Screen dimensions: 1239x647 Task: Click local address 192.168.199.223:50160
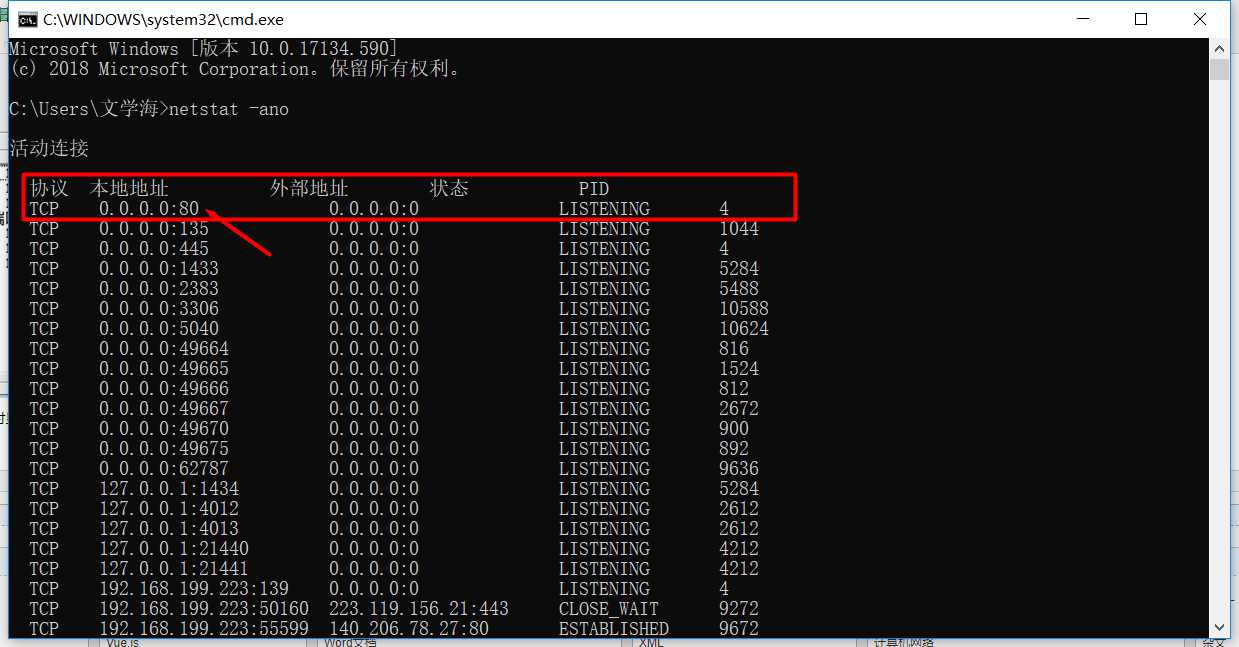(x=204, y=609)
